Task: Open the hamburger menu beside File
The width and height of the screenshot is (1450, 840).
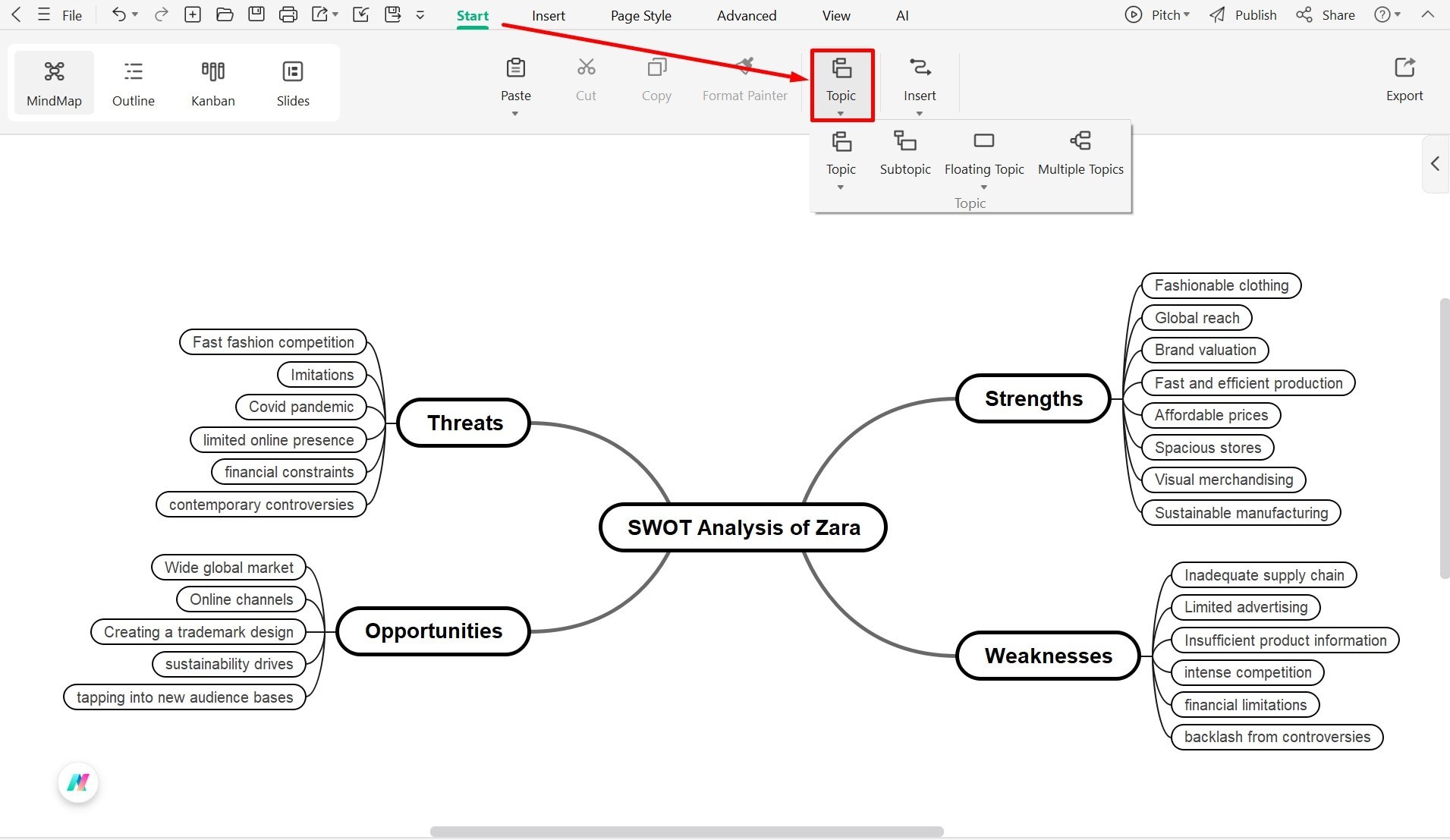Action: (x=44, y=15)
